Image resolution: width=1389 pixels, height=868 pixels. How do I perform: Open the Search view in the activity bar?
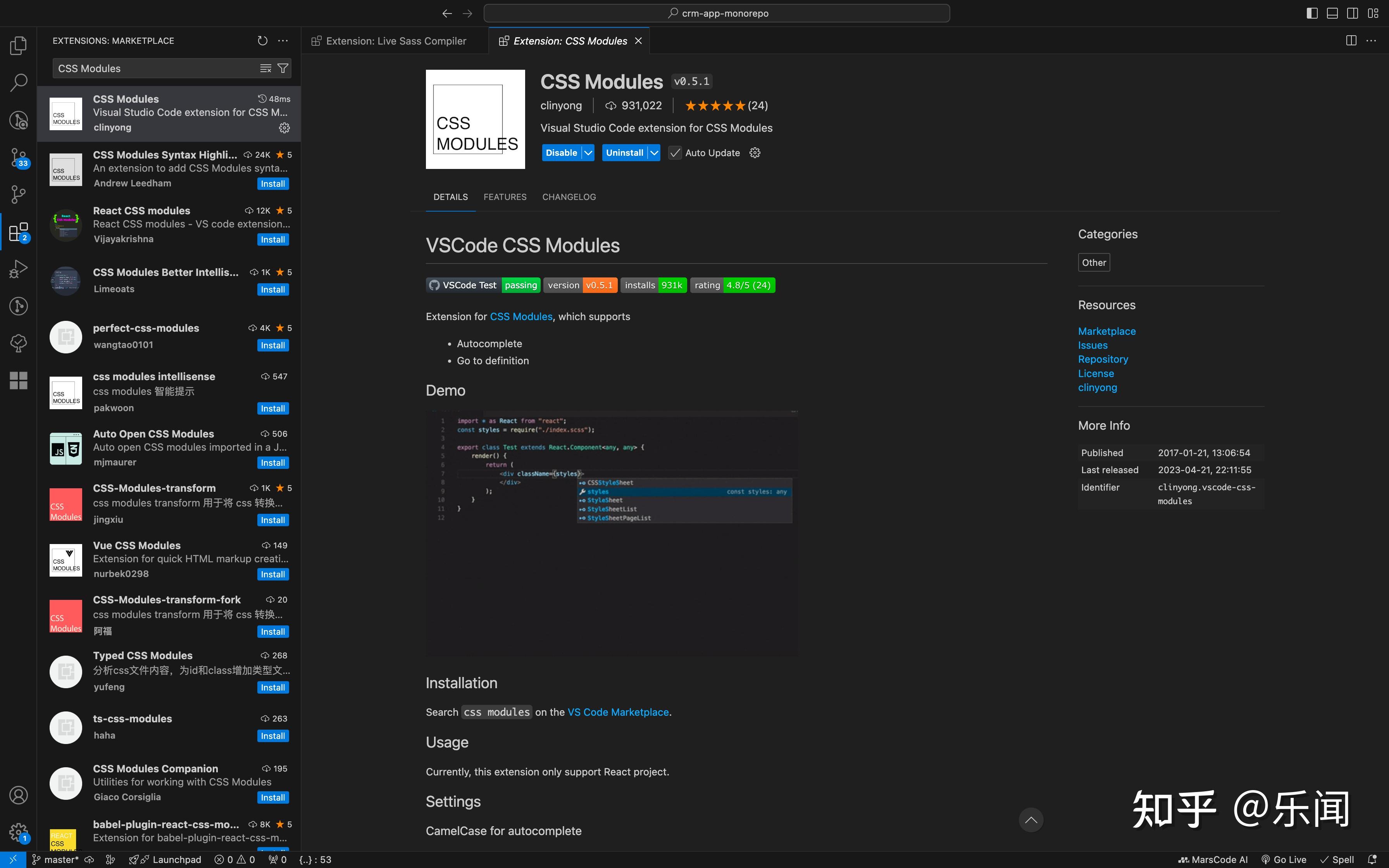(18, 83)
